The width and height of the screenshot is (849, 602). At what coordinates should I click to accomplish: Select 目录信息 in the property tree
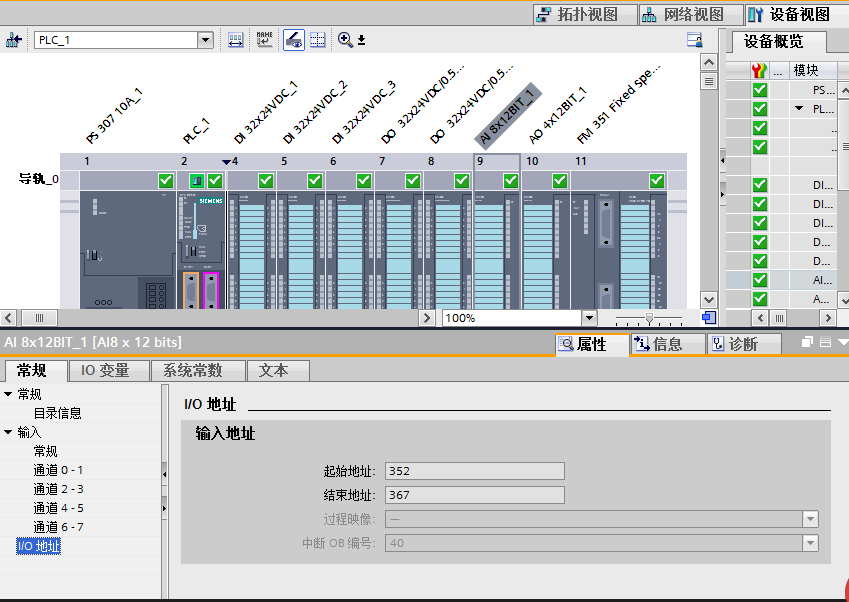click(57, 413)
